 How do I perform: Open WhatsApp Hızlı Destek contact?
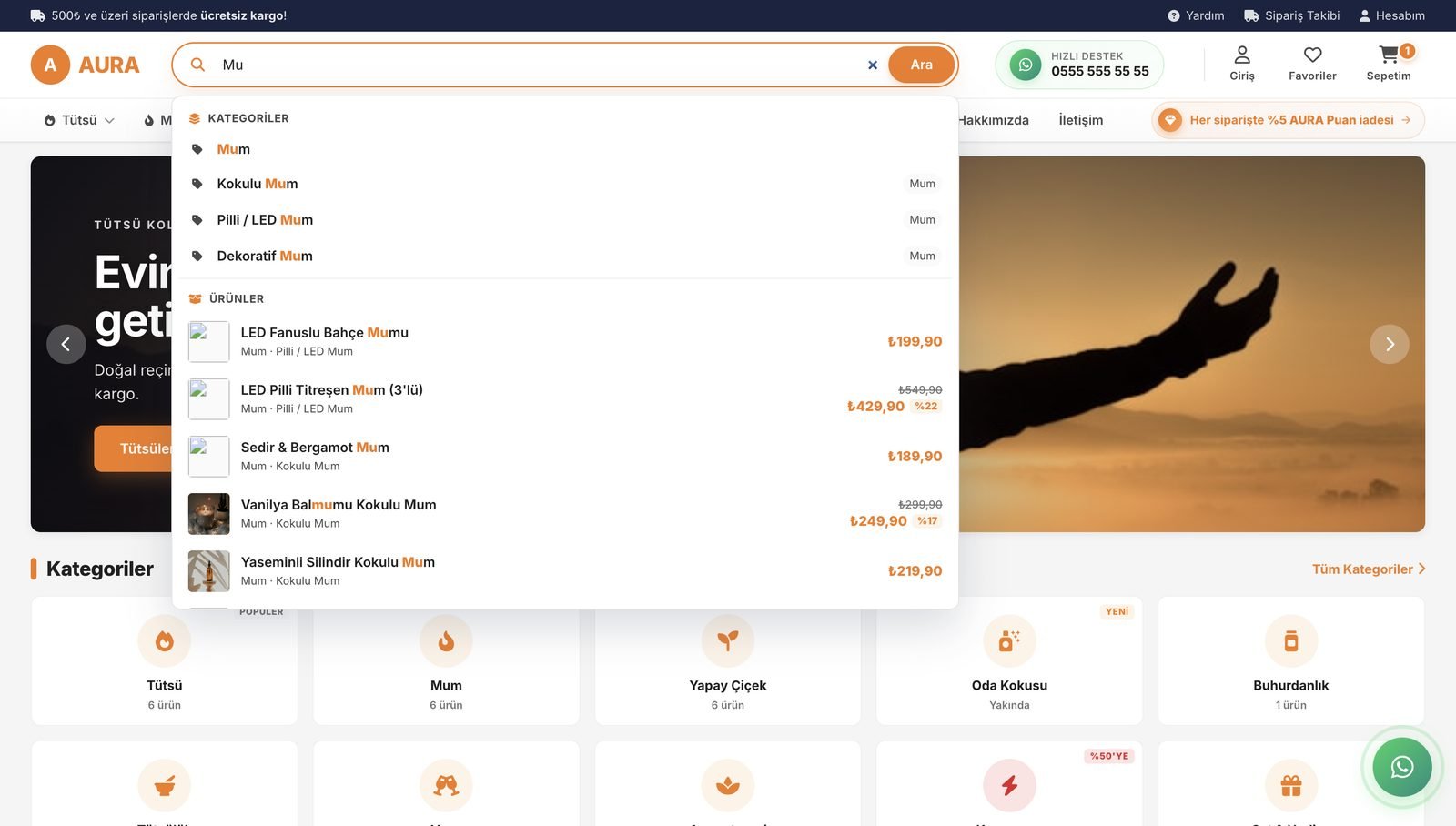(1079, 65)
